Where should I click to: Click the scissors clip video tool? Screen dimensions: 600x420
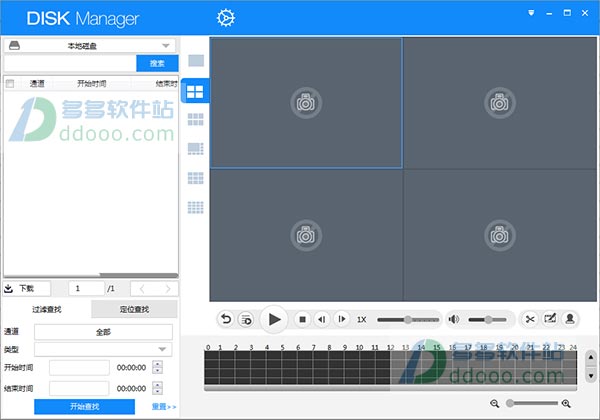point(530,319)
